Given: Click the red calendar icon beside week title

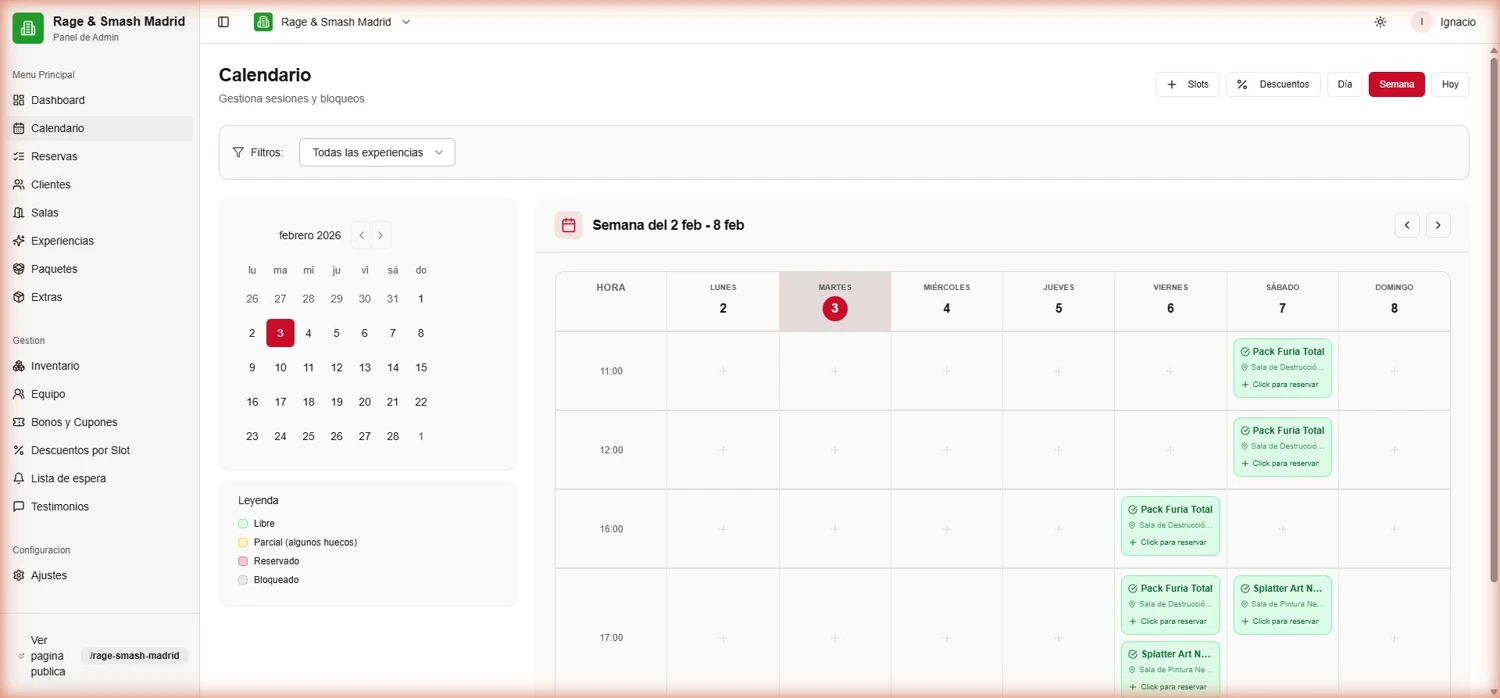Looking at the screenshot, I should click(568, 225).
